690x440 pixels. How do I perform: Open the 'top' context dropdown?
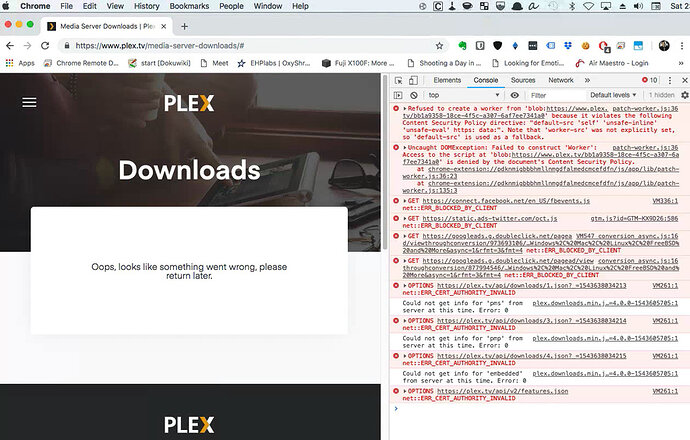[x=464, y=95]
